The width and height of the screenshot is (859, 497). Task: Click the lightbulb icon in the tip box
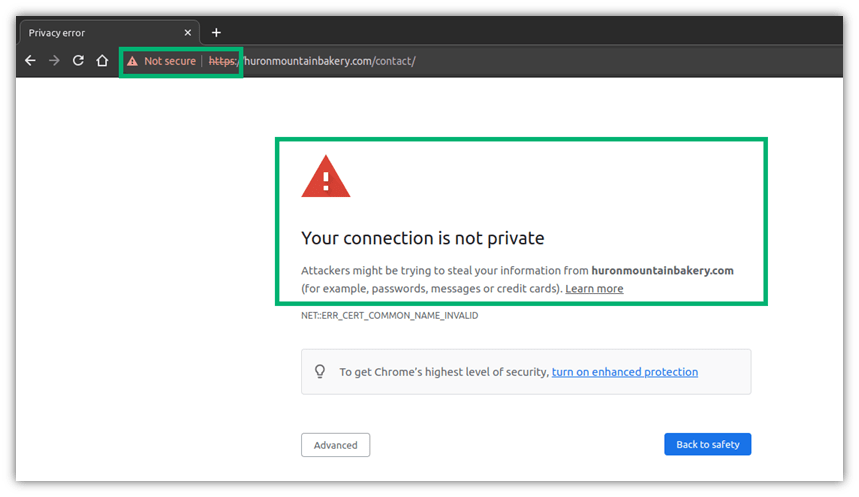click(x=320, y=372)
